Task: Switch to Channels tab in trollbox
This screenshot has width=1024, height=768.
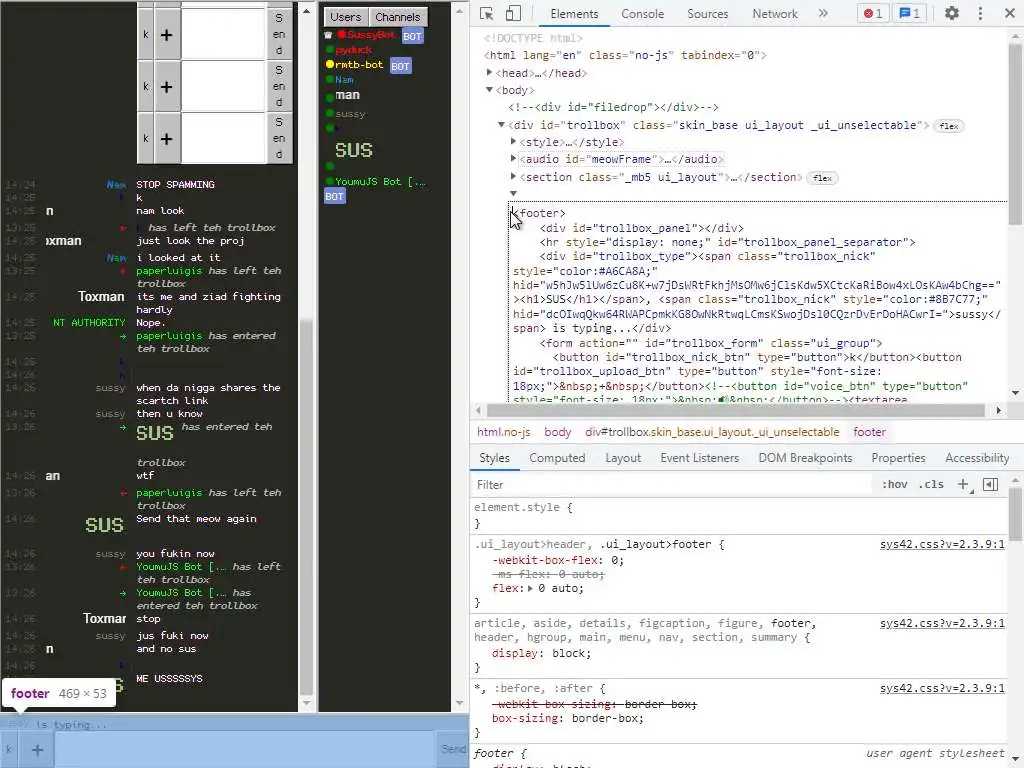Action: [397, 17]
